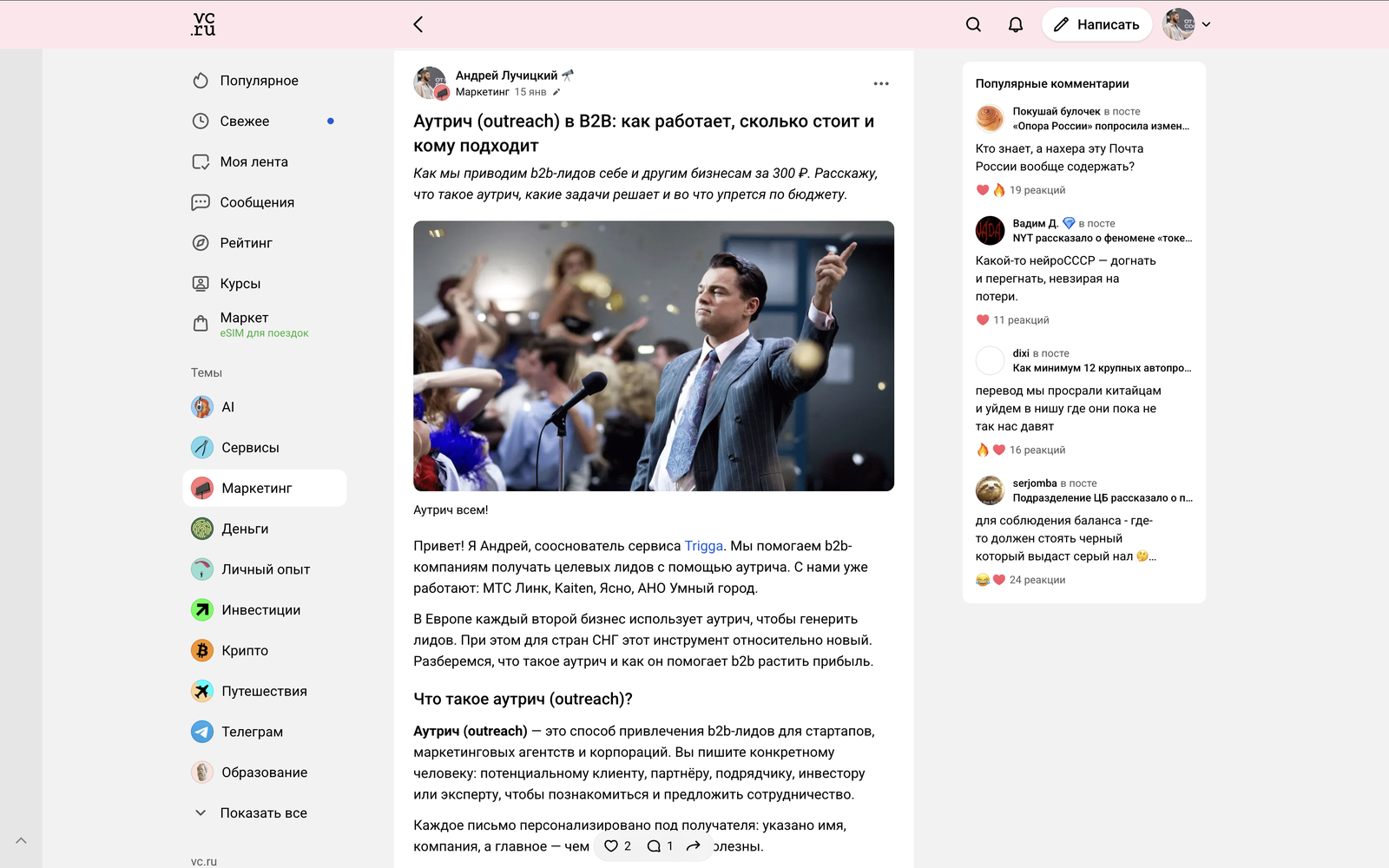The width and height of the screenshot is (1389, 868).
Task: Select the Телеграм topic icon
Action: click(202, 732)
